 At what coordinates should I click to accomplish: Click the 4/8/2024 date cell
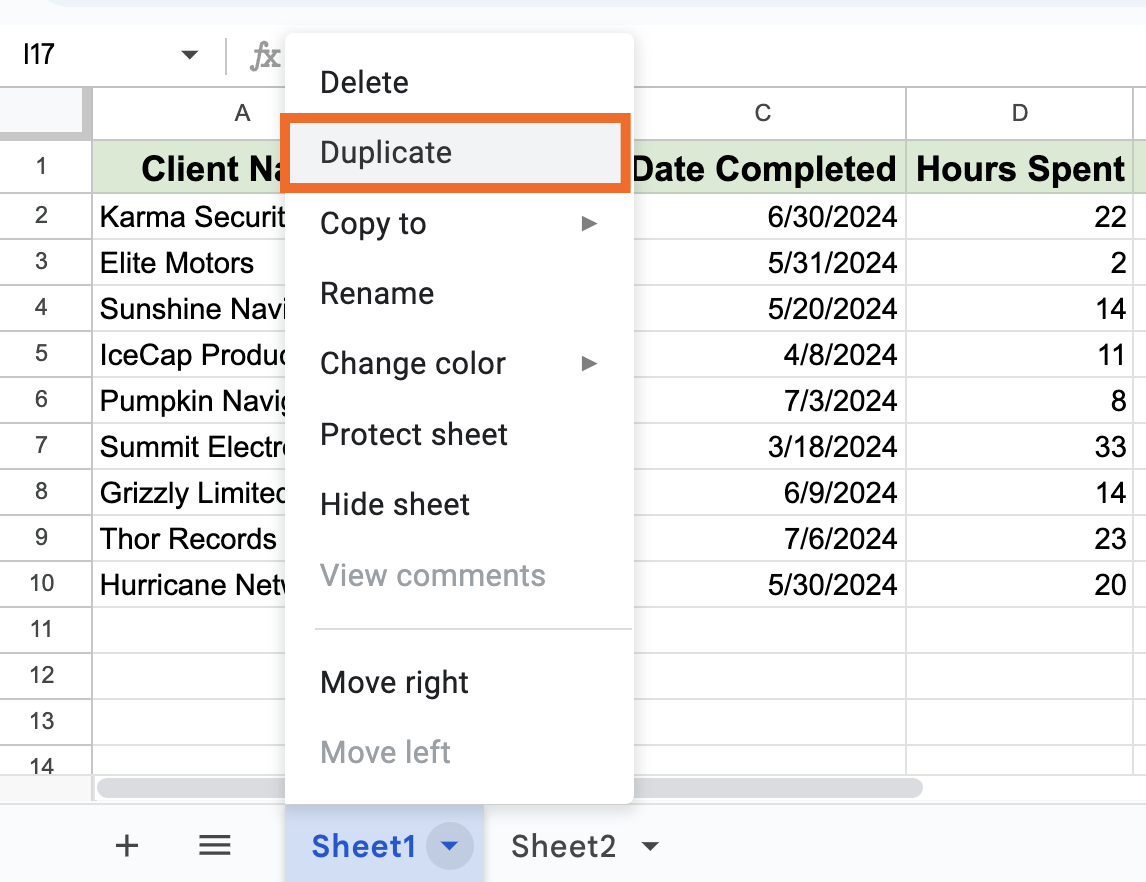770,354
